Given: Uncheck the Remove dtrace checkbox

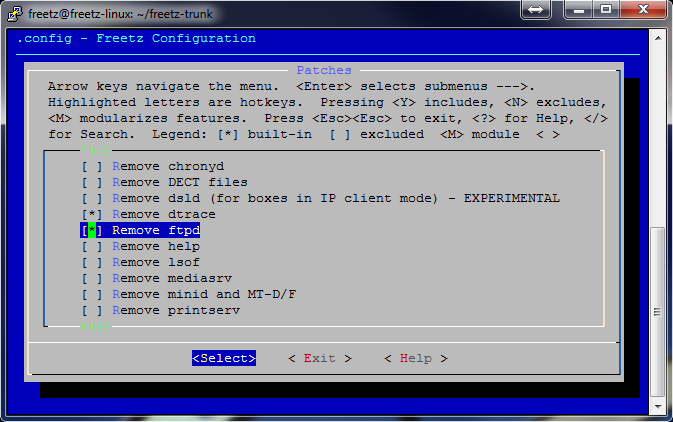Looking at the screenshot, I should tap(92, 215).
